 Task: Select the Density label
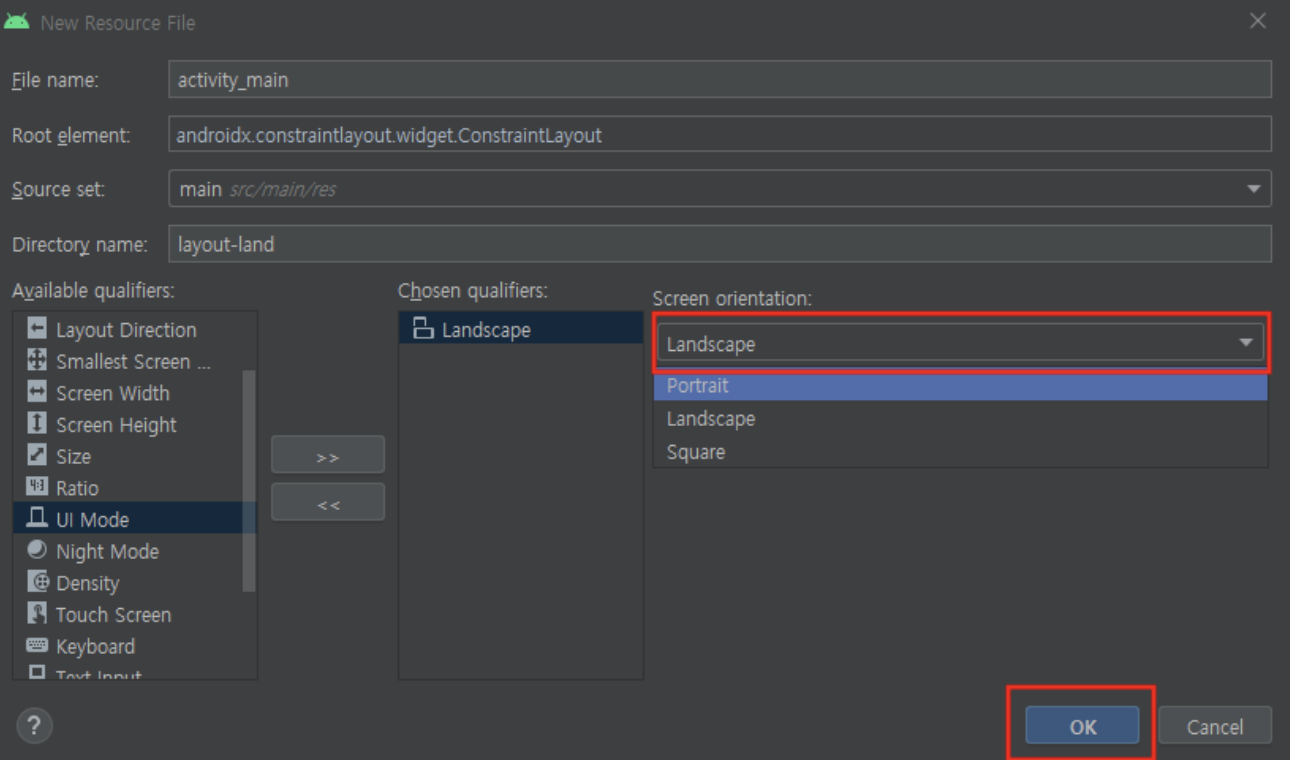pyautogui.click(x=87, y=583)
